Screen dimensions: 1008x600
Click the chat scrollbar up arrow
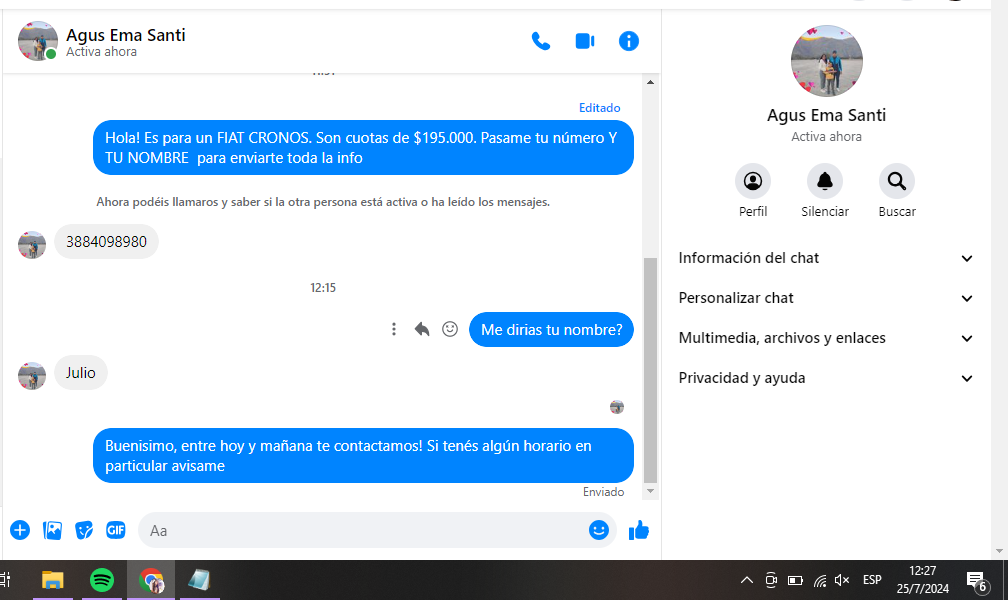[x=650, y=82]
